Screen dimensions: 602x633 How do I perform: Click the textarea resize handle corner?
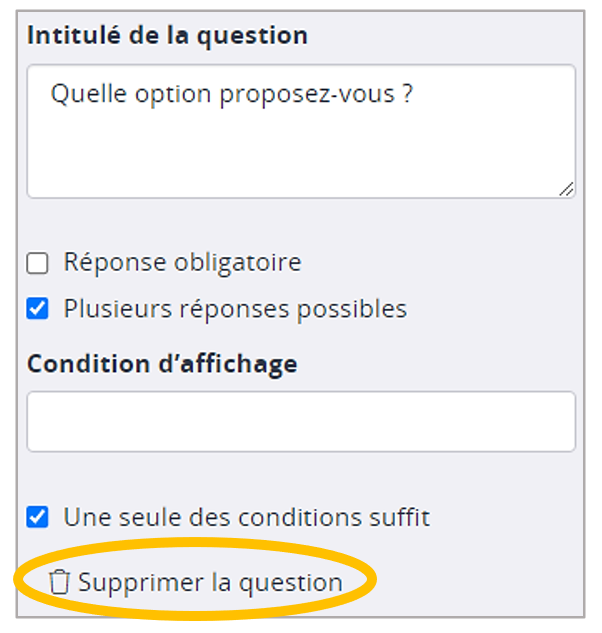tap(566, 188)
